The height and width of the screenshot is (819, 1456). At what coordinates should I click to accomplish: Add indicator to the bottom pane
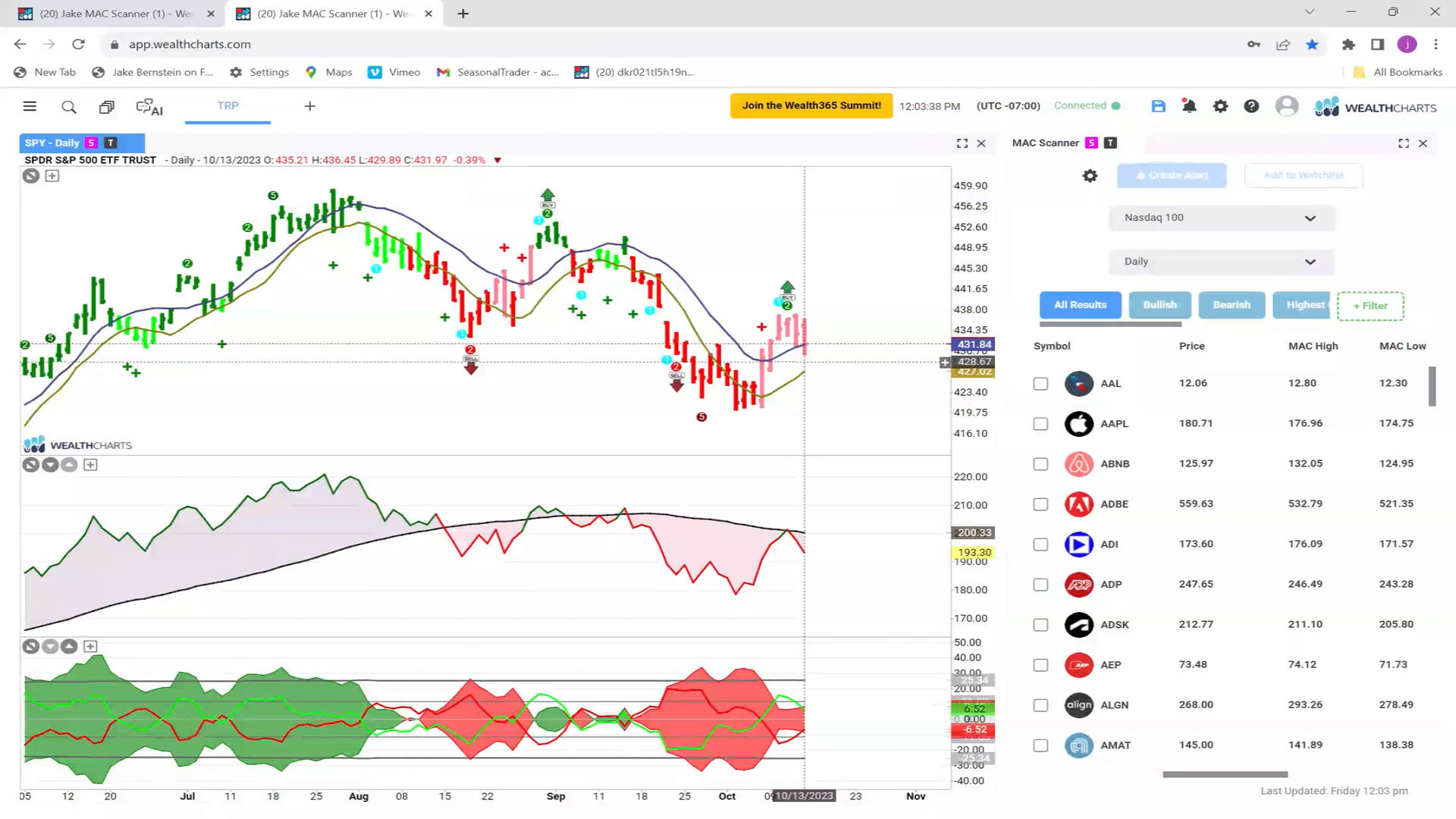[x=90, y=647]
